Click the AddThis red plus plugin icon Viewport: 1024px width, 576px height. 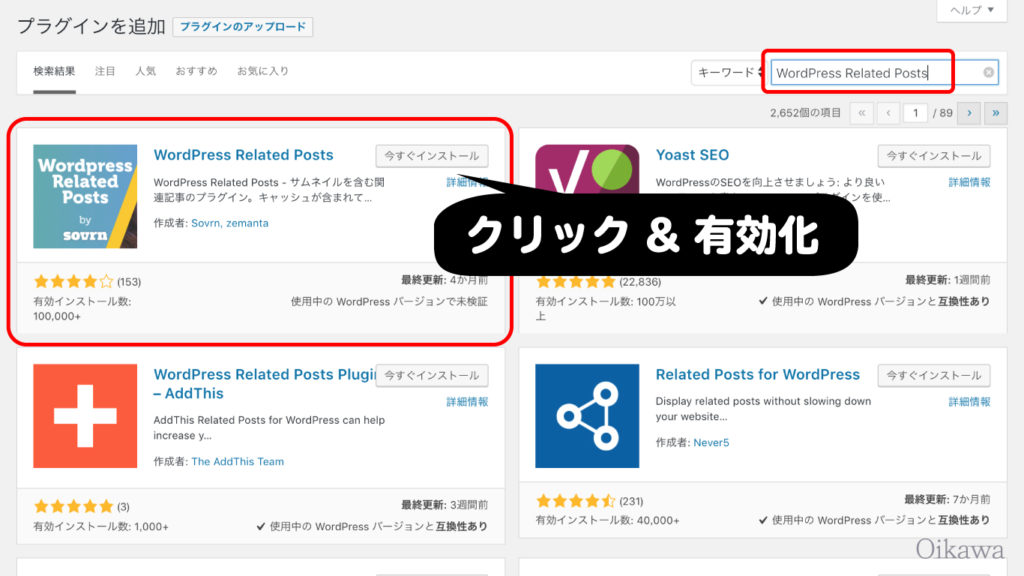coord(85,416)
